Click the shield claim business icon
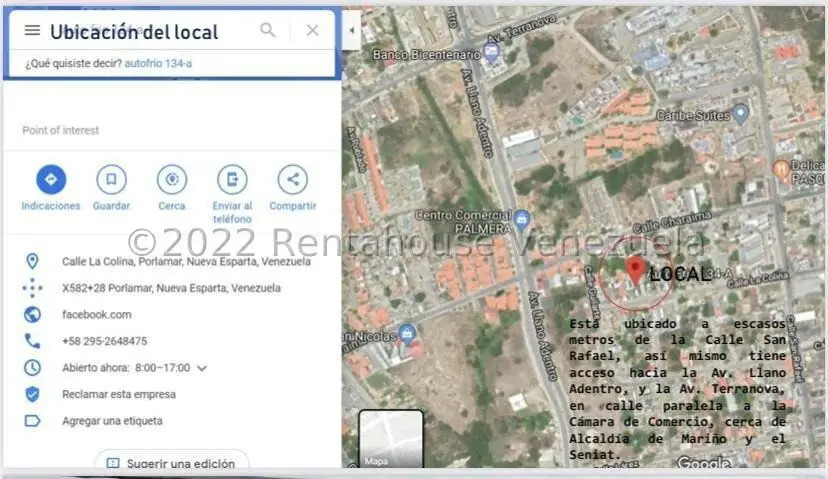This screenshot has width=828, height=479. [x=32, y=394]
